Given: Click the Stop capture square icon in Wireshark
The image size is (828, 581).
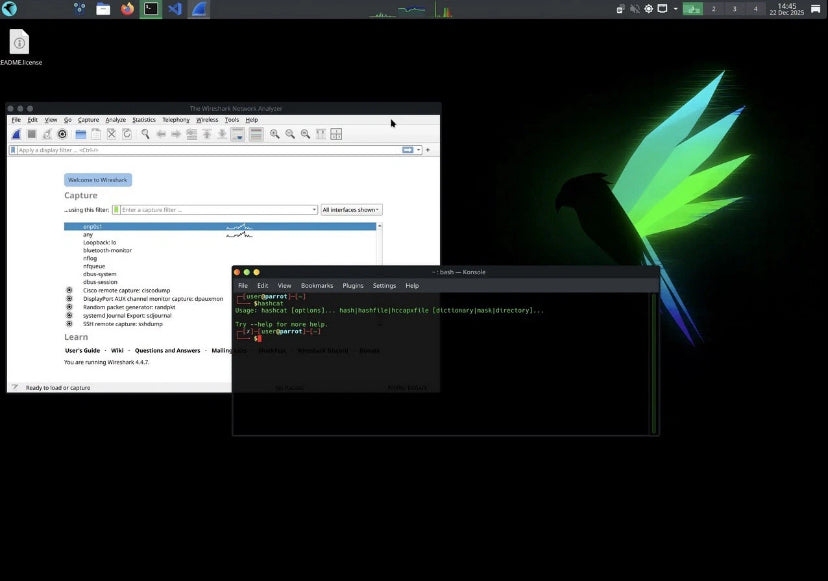Looking at the screenshot, I should [32, 134].
